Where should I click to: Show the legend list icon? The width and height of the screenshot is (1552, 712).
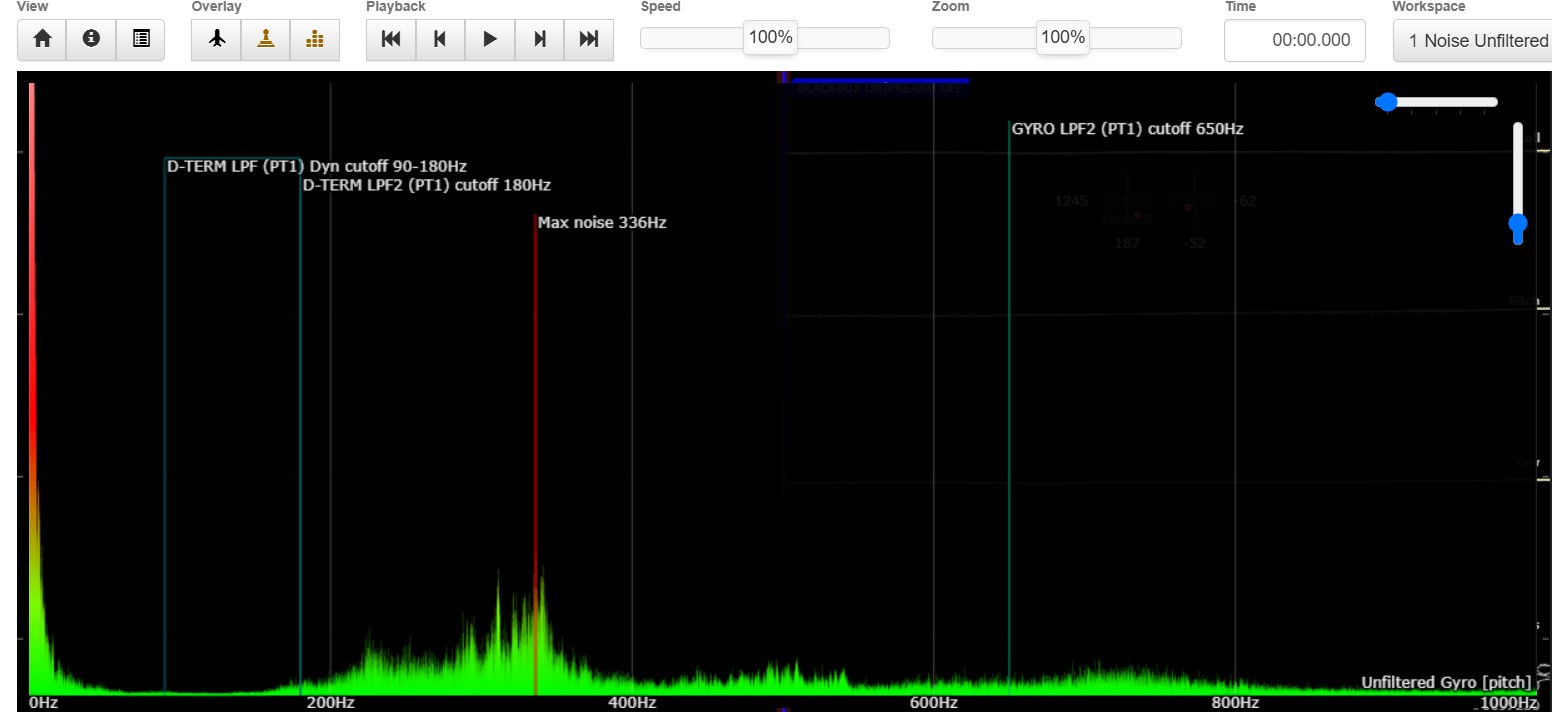tap(141, 39)
